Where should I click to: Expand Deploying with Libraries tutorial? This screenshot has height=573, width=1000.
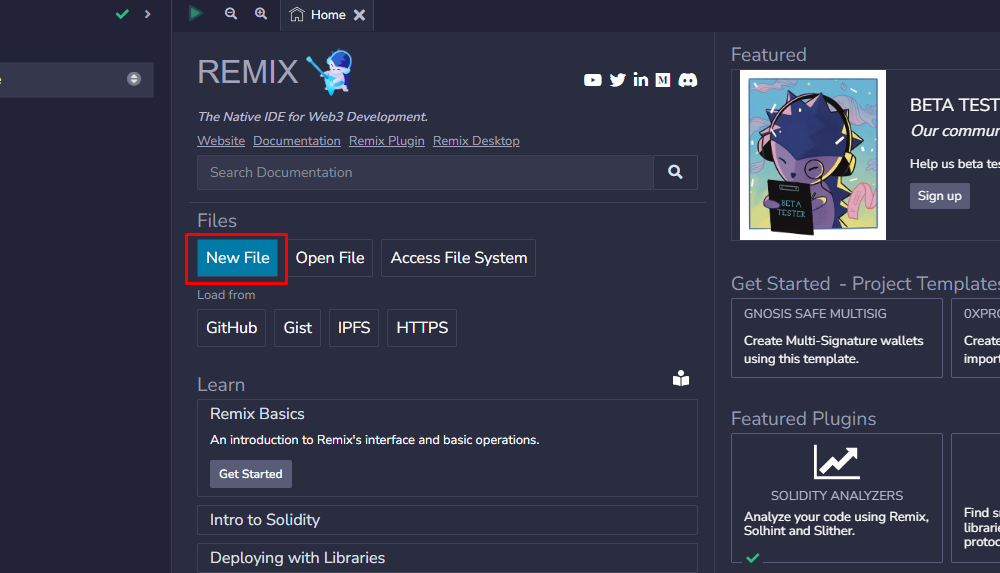tap(447, 558)
